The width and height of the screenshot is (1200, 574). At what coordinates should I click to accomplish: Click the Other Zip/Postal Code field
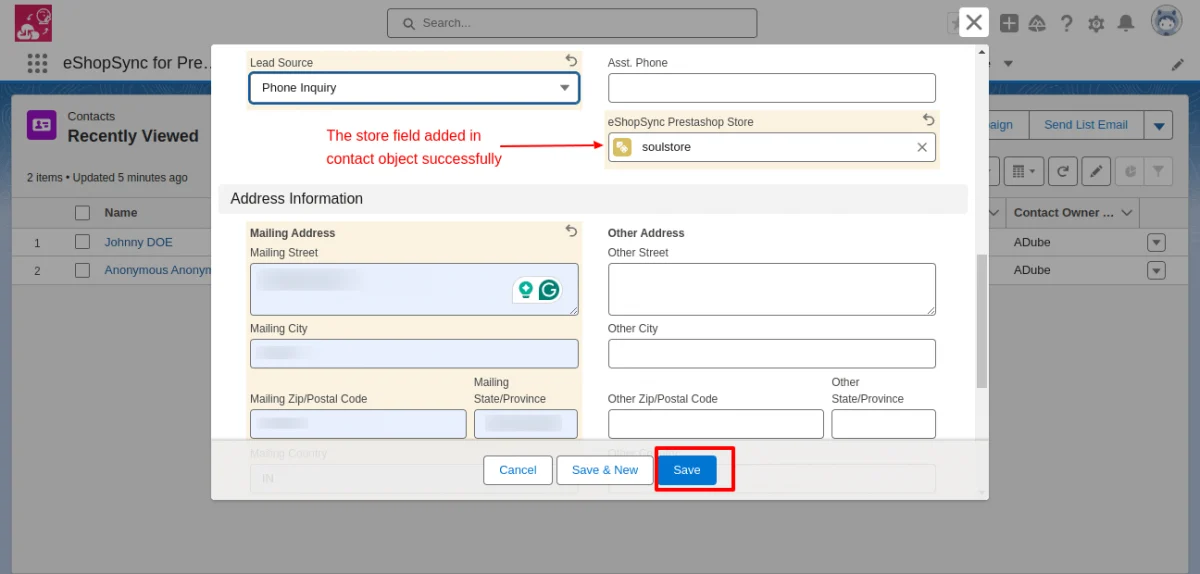716,424
